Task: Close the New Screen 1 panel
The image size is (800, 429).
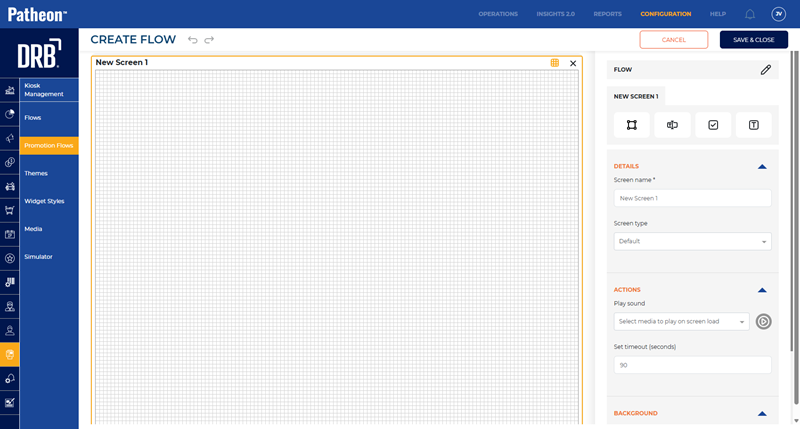Action: coord(573,63)
